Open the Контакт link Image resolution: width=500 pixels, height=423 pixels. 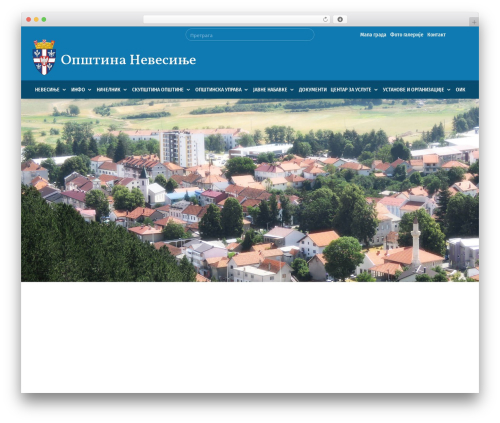[436, 35]
